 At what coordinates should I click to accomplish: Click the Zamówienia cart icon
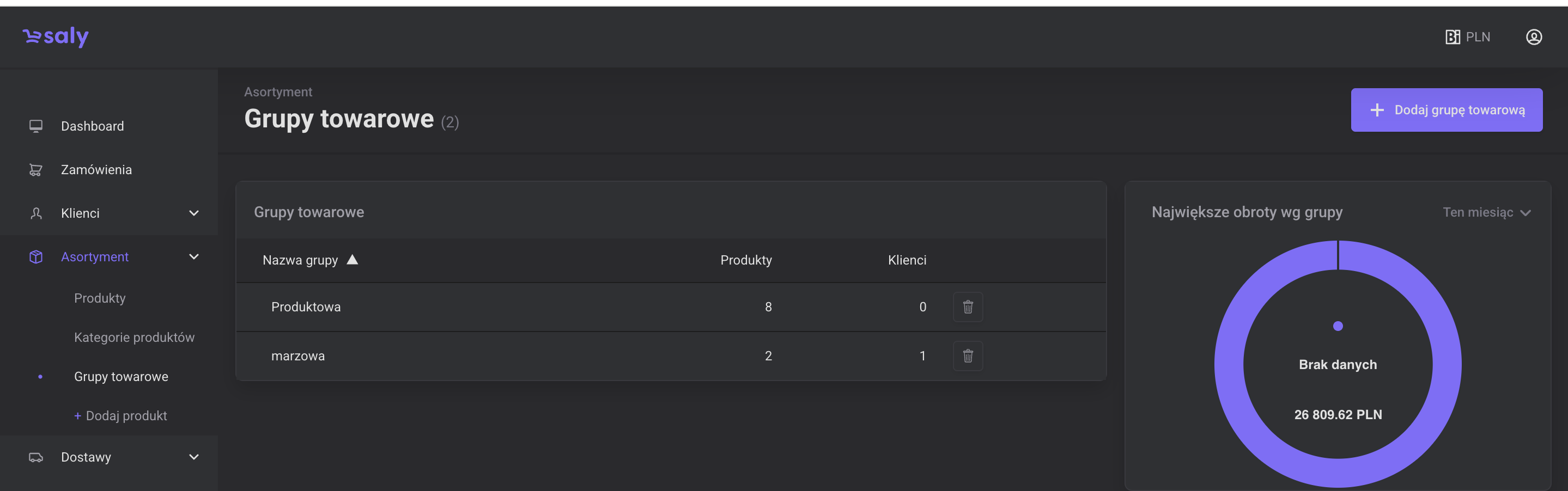click(36, 170)
